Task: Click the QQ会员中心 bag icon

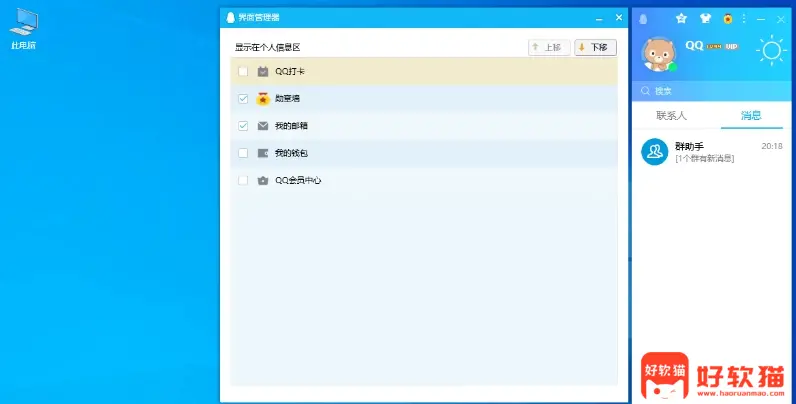Action: (262, 180)
